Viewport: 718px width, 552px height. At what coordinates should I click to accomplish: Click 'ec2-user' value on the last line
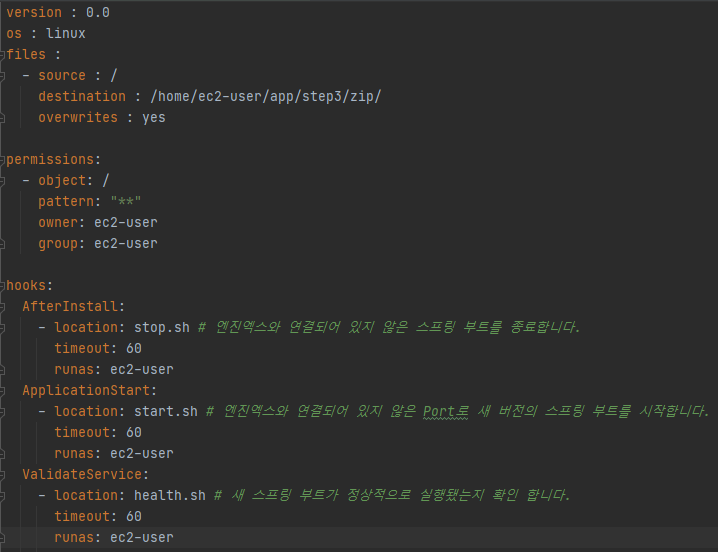(x=141, y=538)
